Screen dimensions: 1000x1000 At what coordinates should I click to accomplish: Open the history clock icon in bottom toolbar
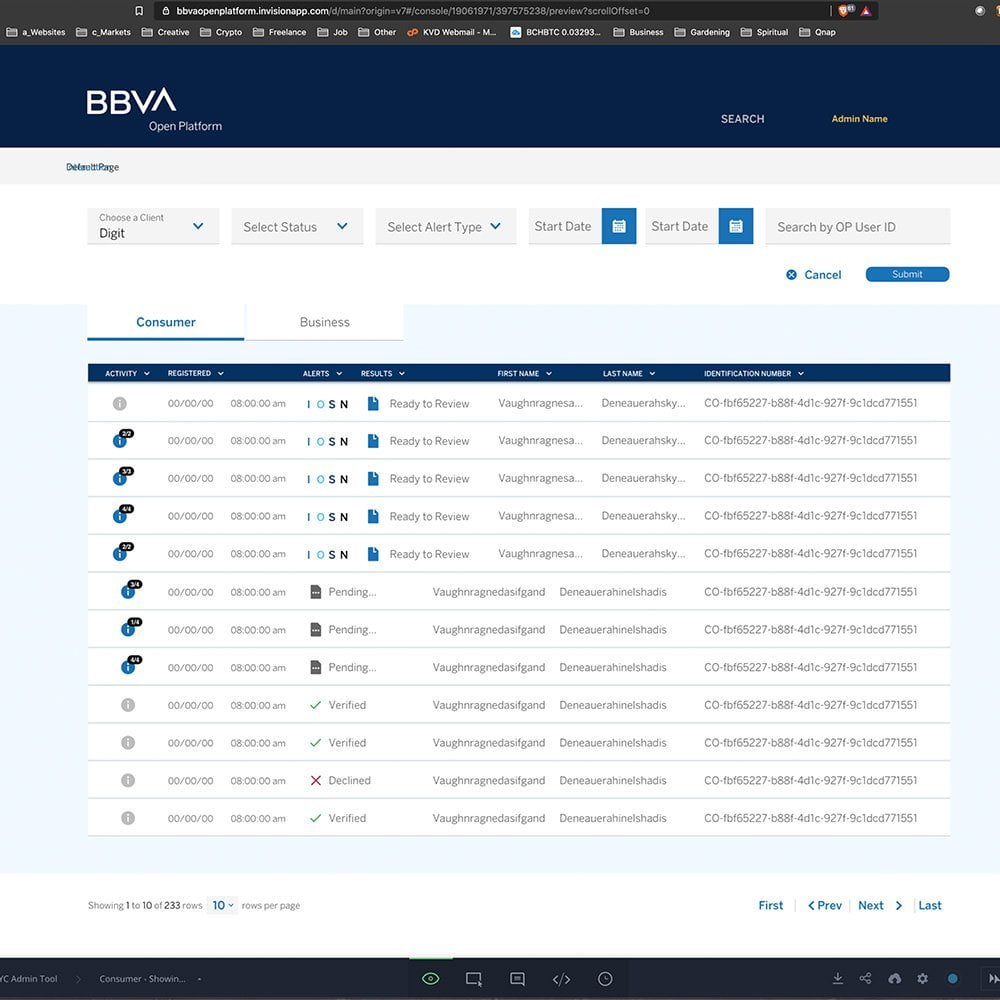click(605, 979)
